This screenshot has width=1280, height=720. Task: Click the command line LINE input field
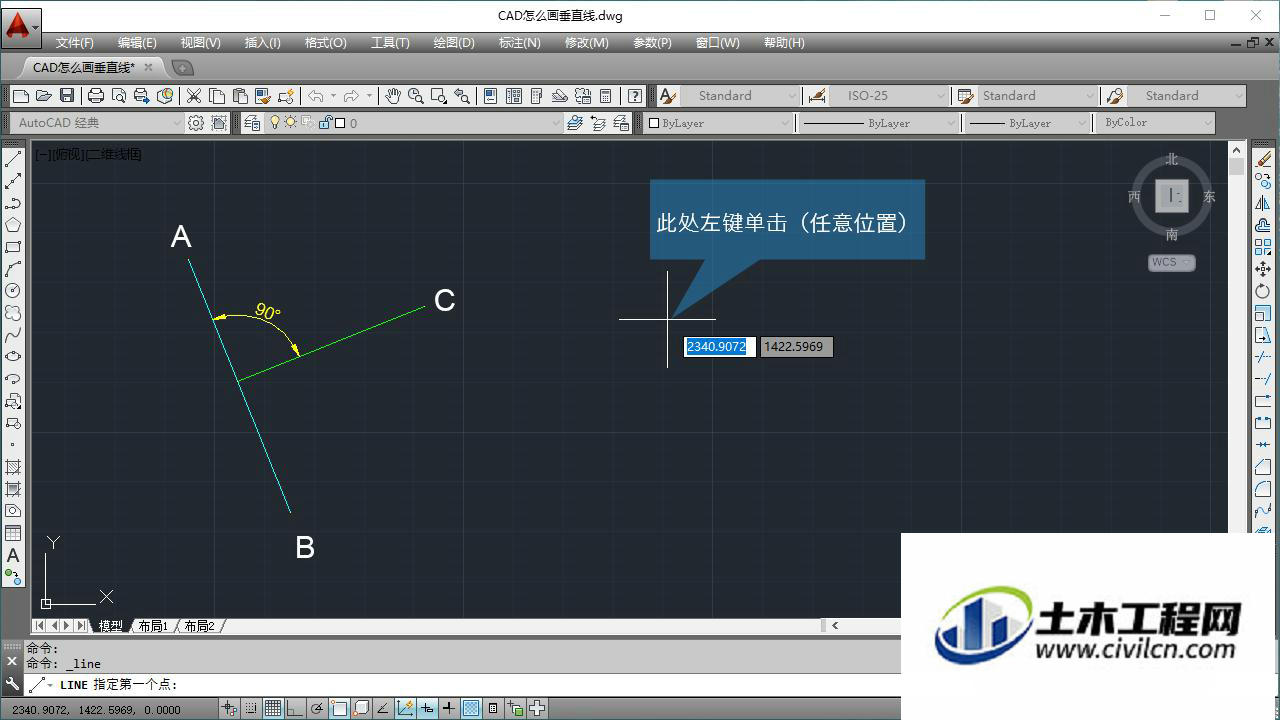[460, 685]
